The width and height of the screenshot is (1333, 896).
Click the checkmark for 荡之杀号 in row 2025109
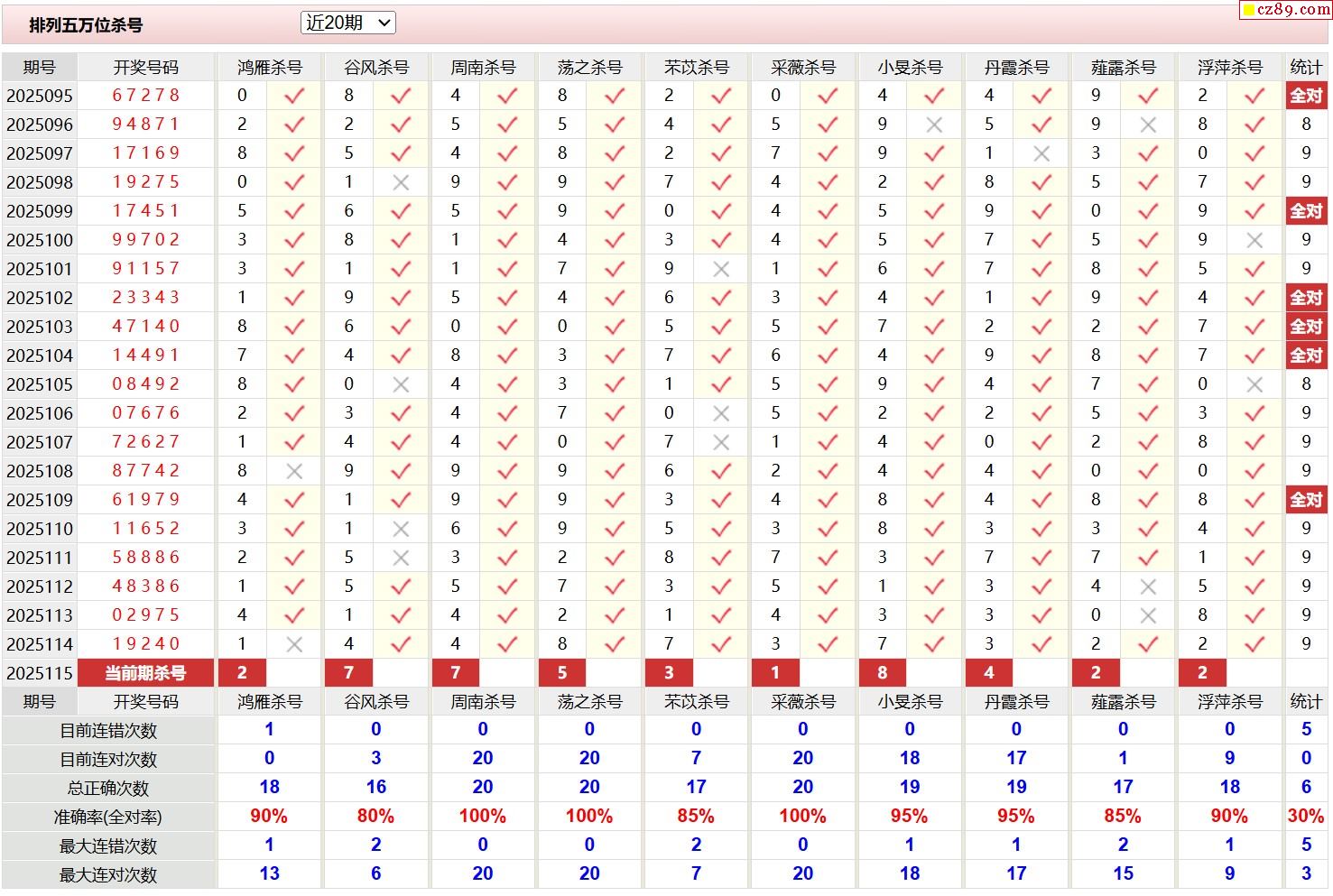pos(615,500)
